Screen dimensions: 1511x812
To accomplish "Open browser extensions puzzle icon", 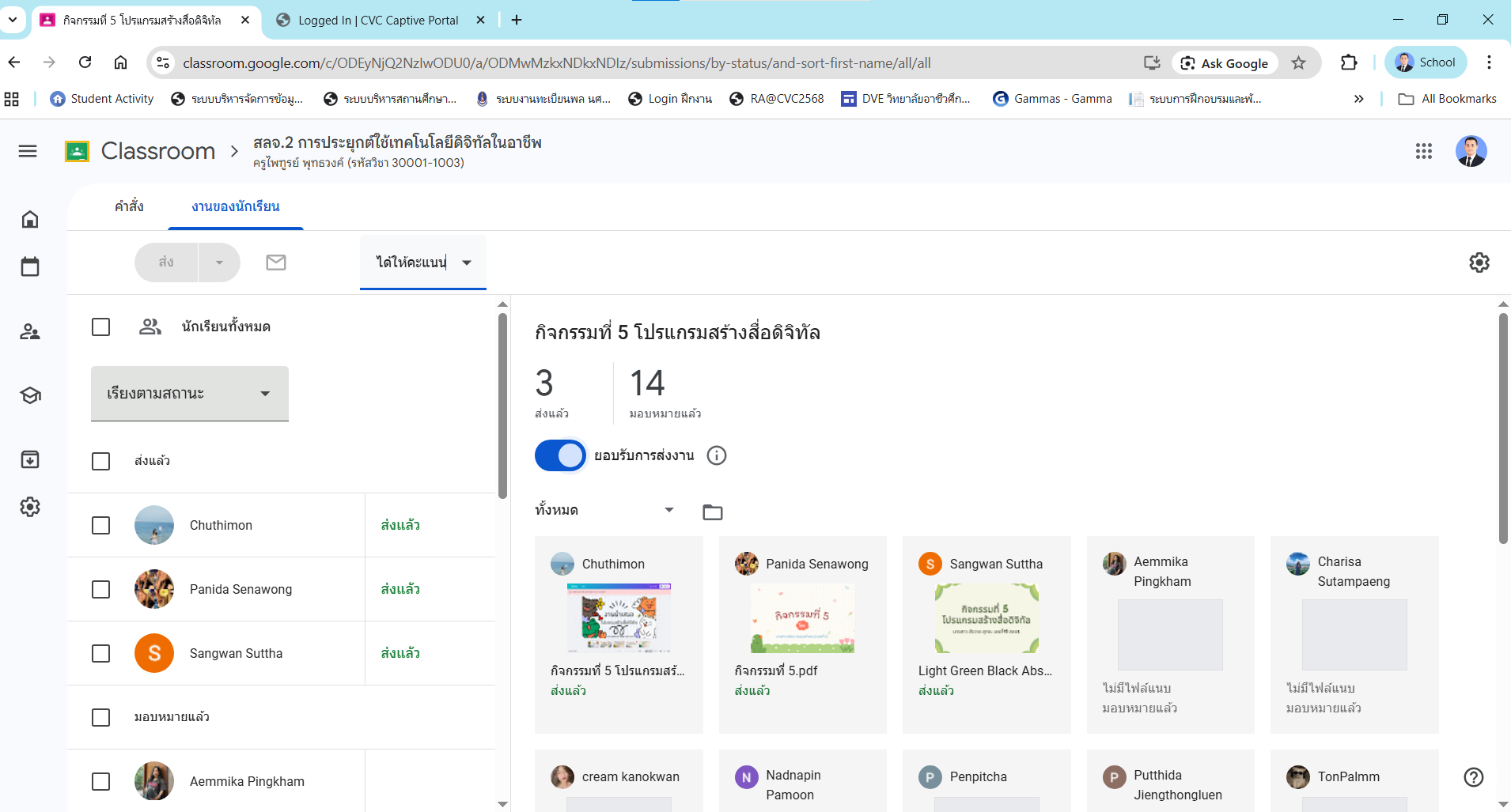I will (1350, 62).
